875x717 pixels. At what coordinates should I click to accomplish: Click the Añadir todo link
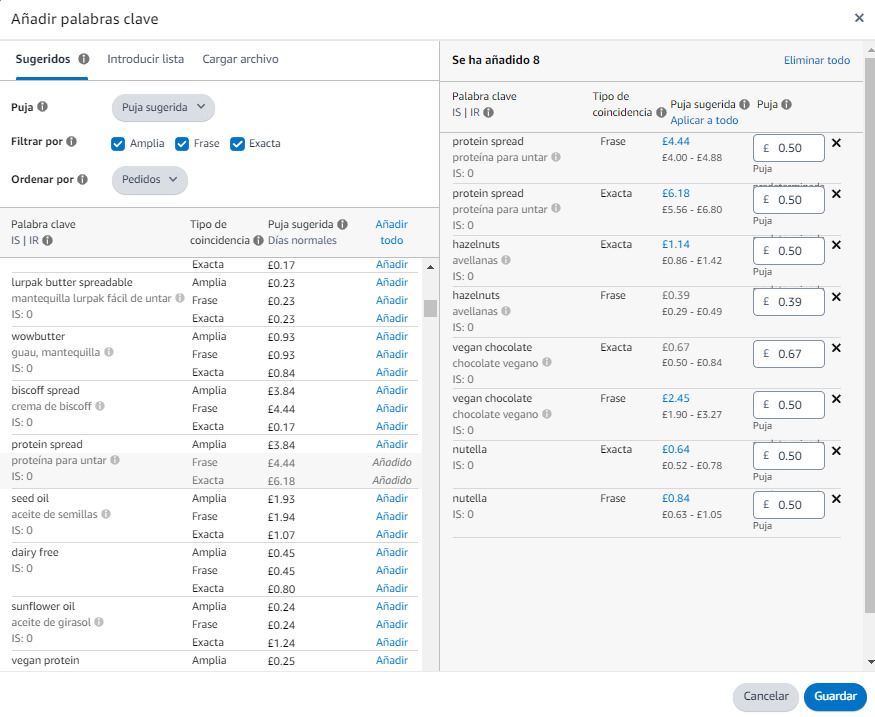coord(391,232)
